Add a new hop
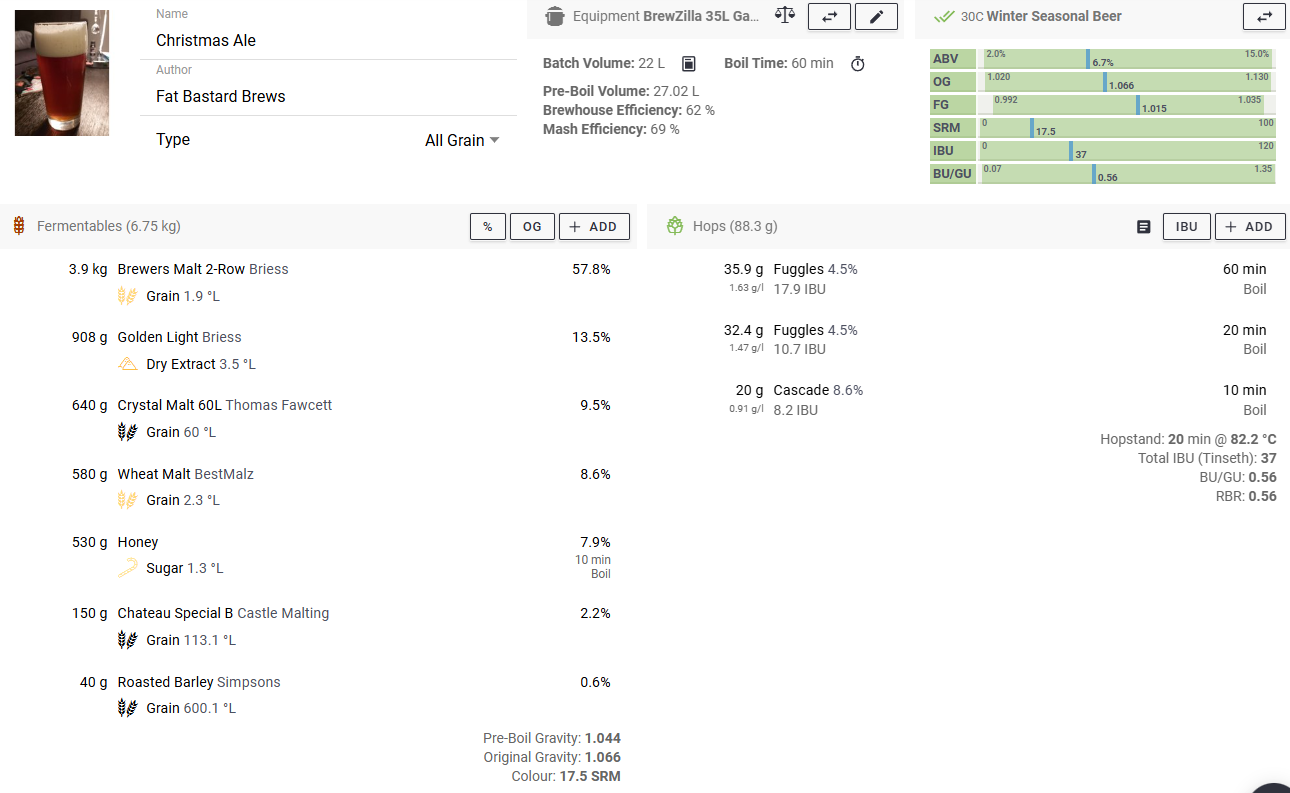This screenshot has width=1290, height=793. 1250,227
